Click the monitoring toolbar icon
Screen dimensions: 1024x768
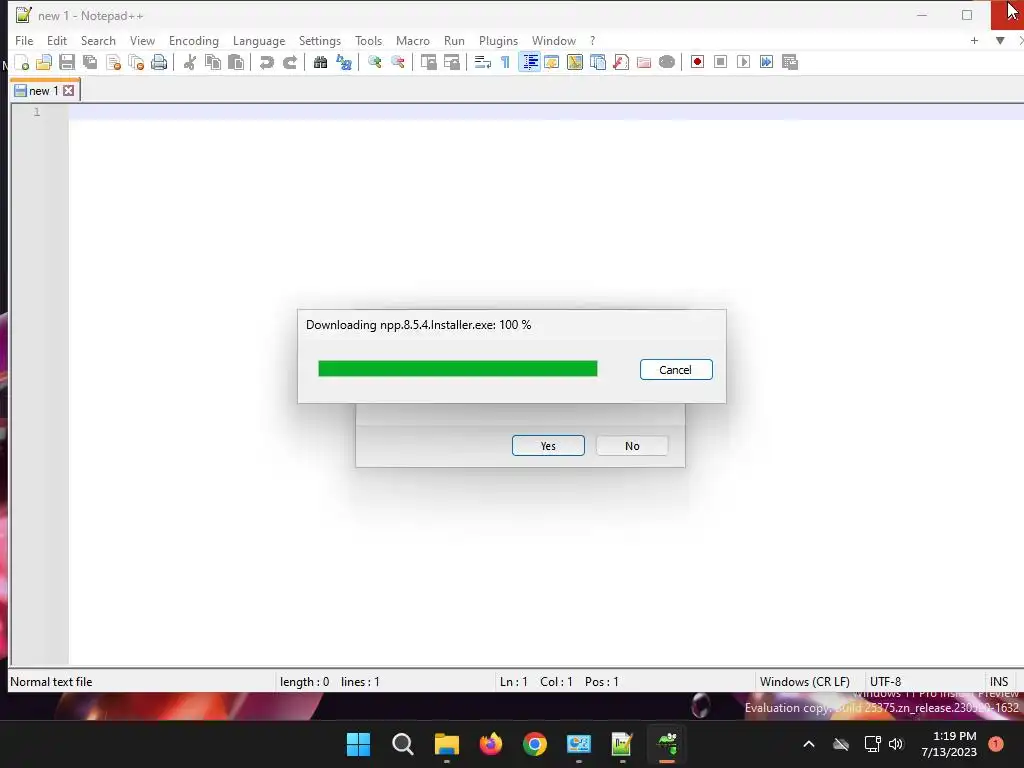coord(667,62)
